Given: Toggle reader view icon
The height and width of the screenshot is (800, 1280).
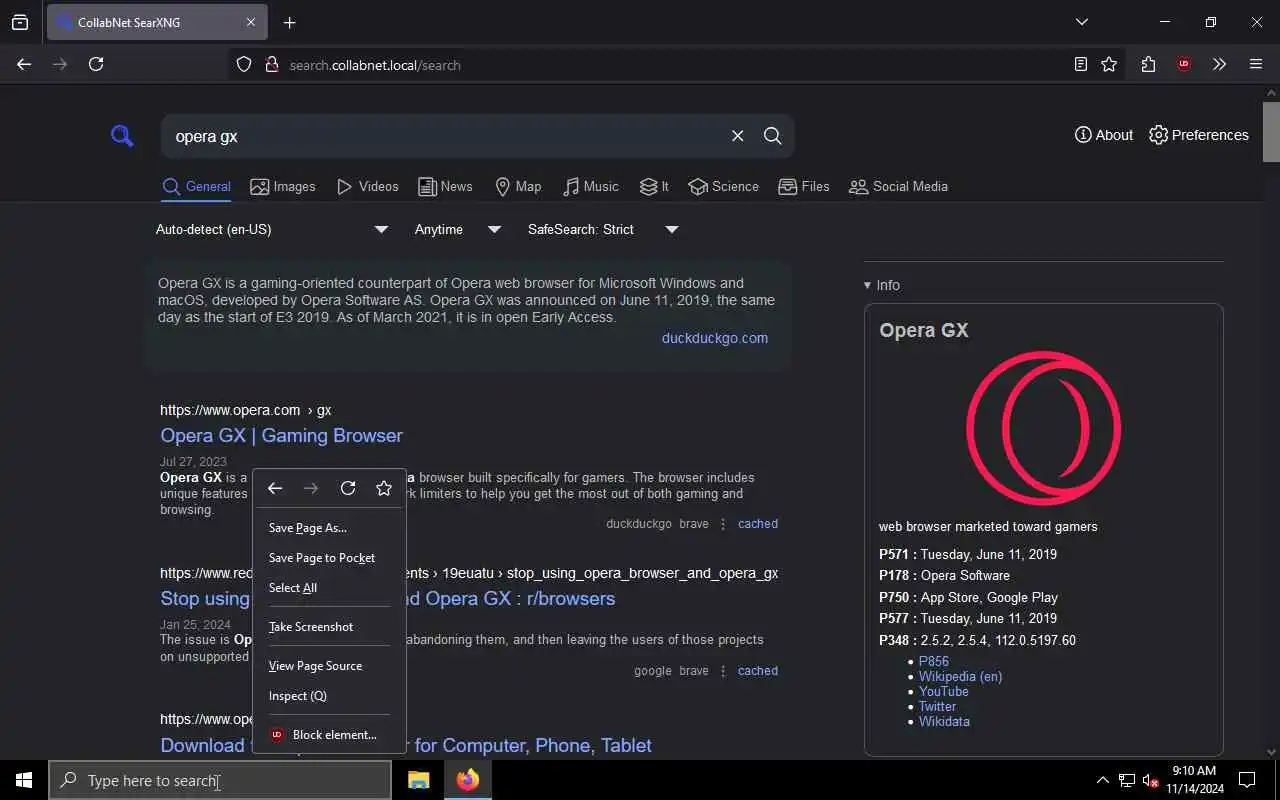Looking at the screenshot, I should coord(1080,64).
